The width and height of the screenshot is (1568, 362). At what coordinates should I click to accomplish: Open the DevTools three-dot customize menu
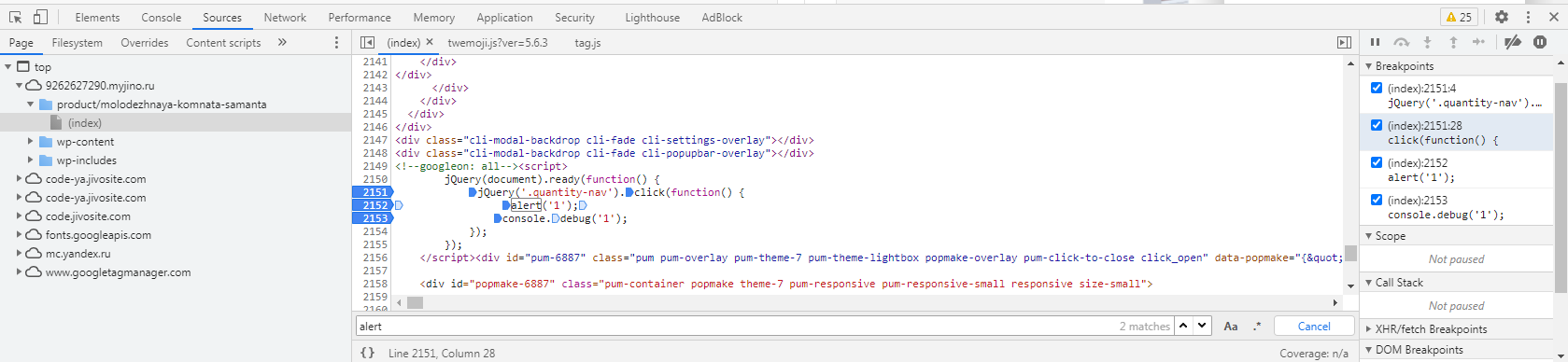click(1528, 17)
